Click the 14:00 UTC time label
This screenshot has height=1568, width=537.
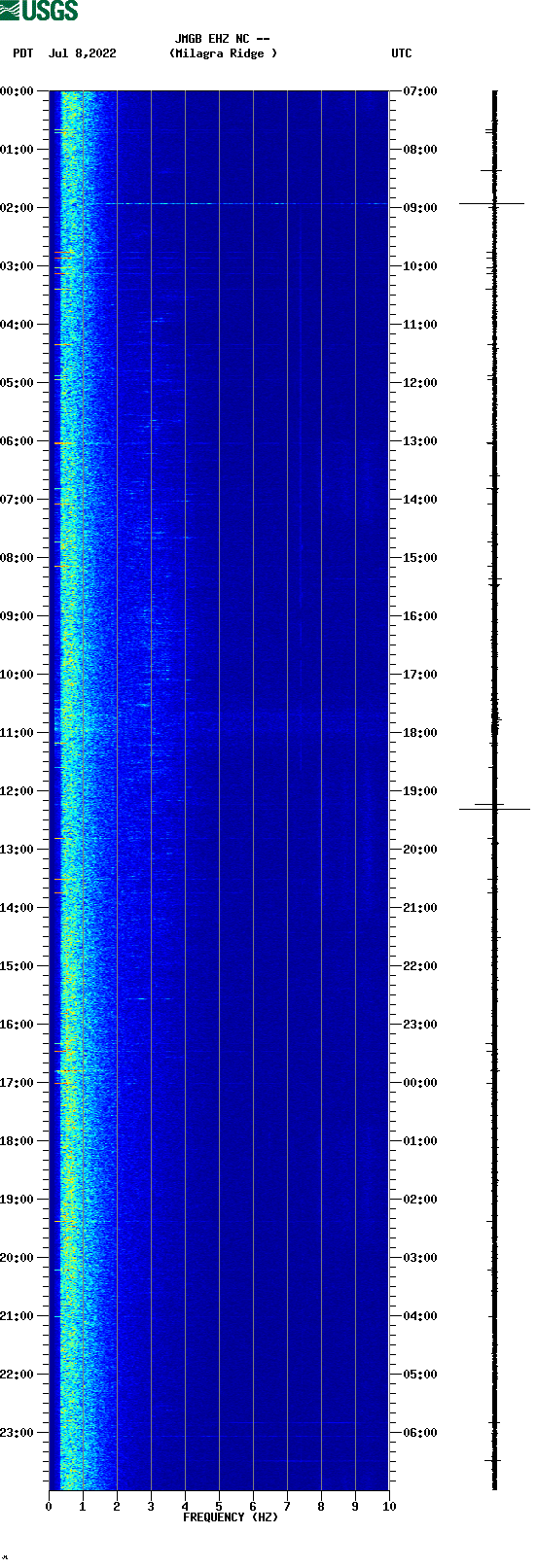420,500
